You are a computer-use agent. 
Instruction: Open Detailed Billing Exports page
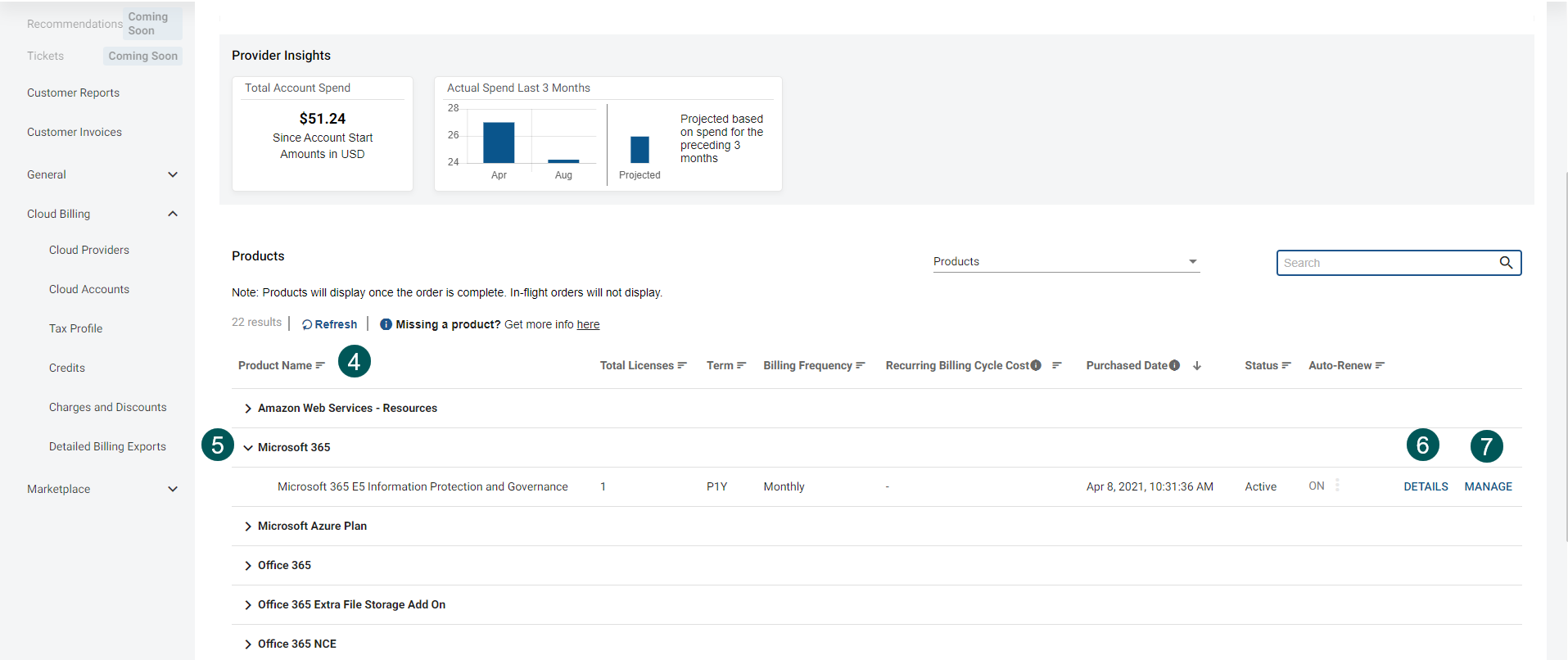coord(107,446)
